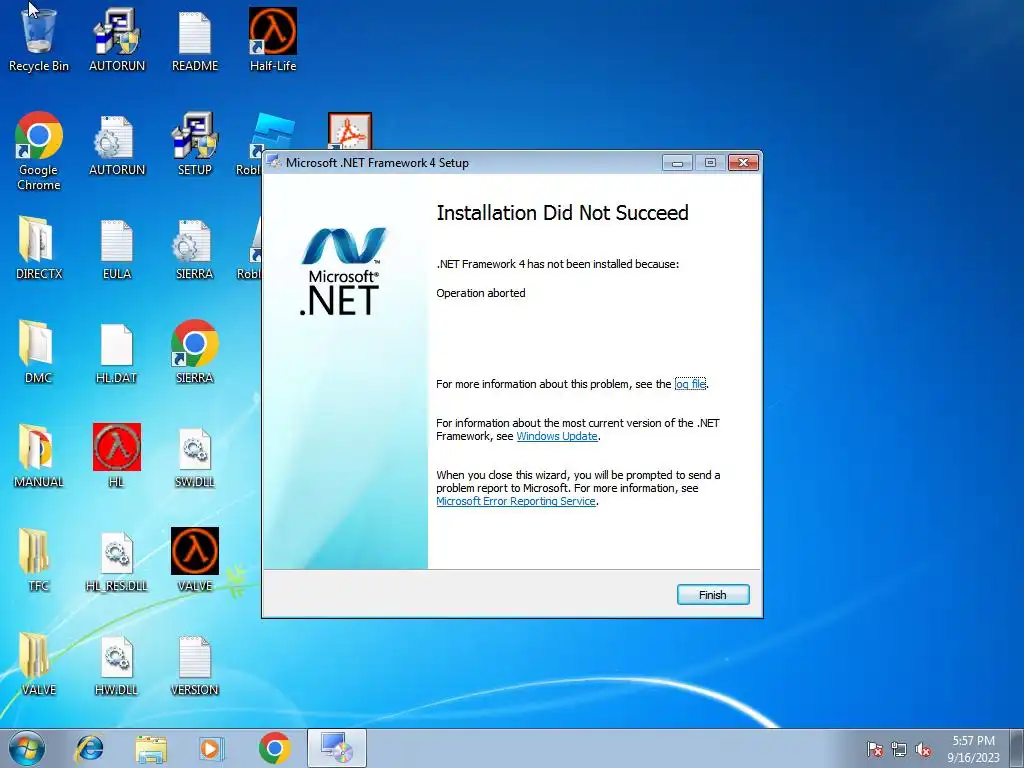Open Windows Explorer from the taskbar

[x=151, y=748]
